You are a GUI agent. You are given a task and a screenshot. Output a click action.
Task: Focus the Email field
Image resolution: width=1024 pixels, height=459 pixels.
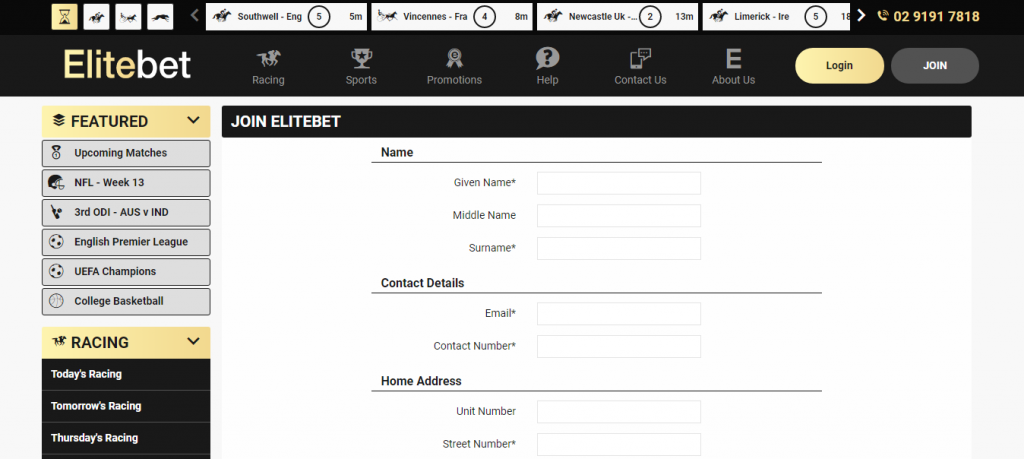coord(618,313)
